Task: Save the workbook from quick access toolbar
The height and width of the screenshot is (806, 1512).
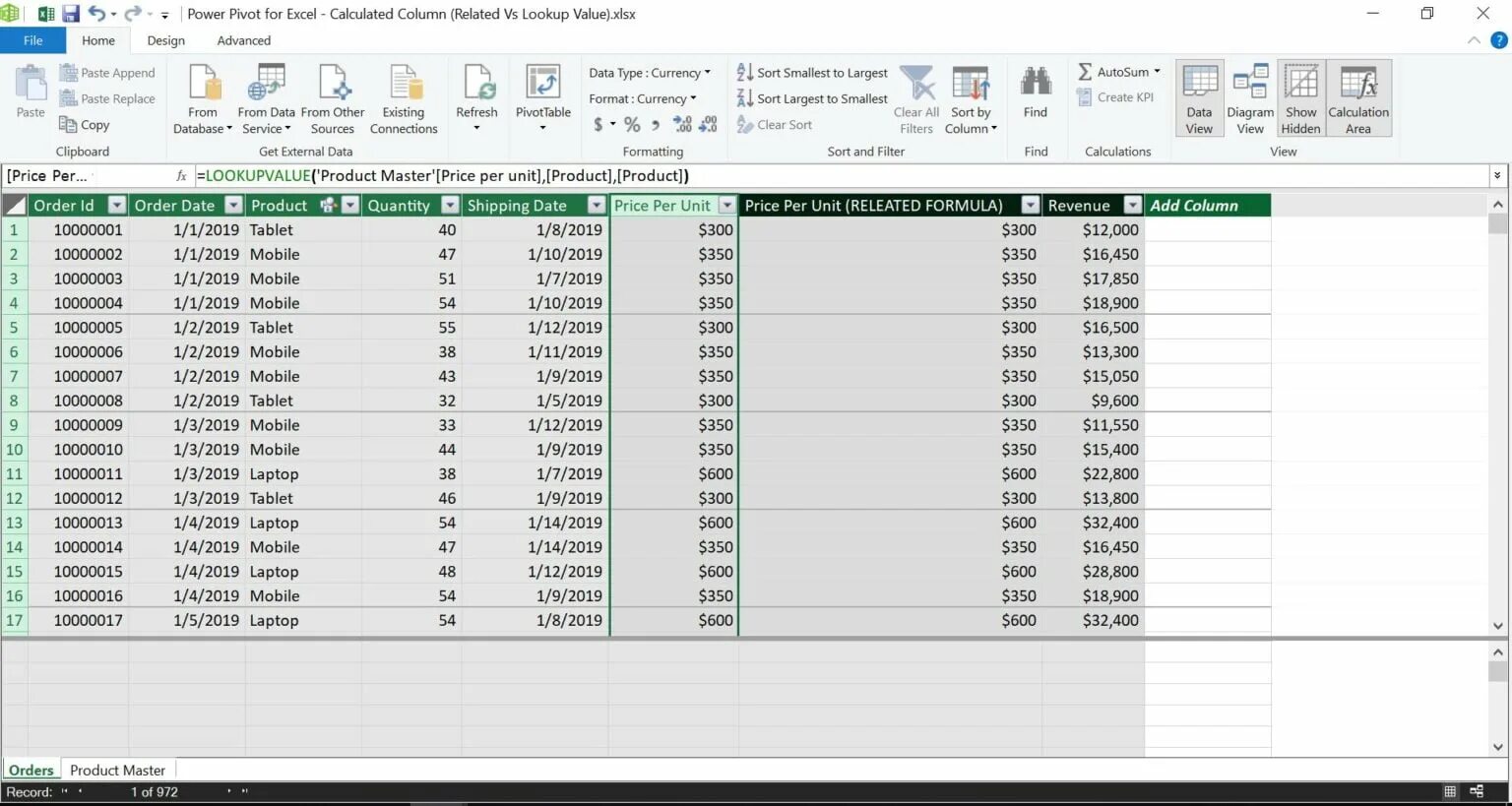Action: coord(71,14)
